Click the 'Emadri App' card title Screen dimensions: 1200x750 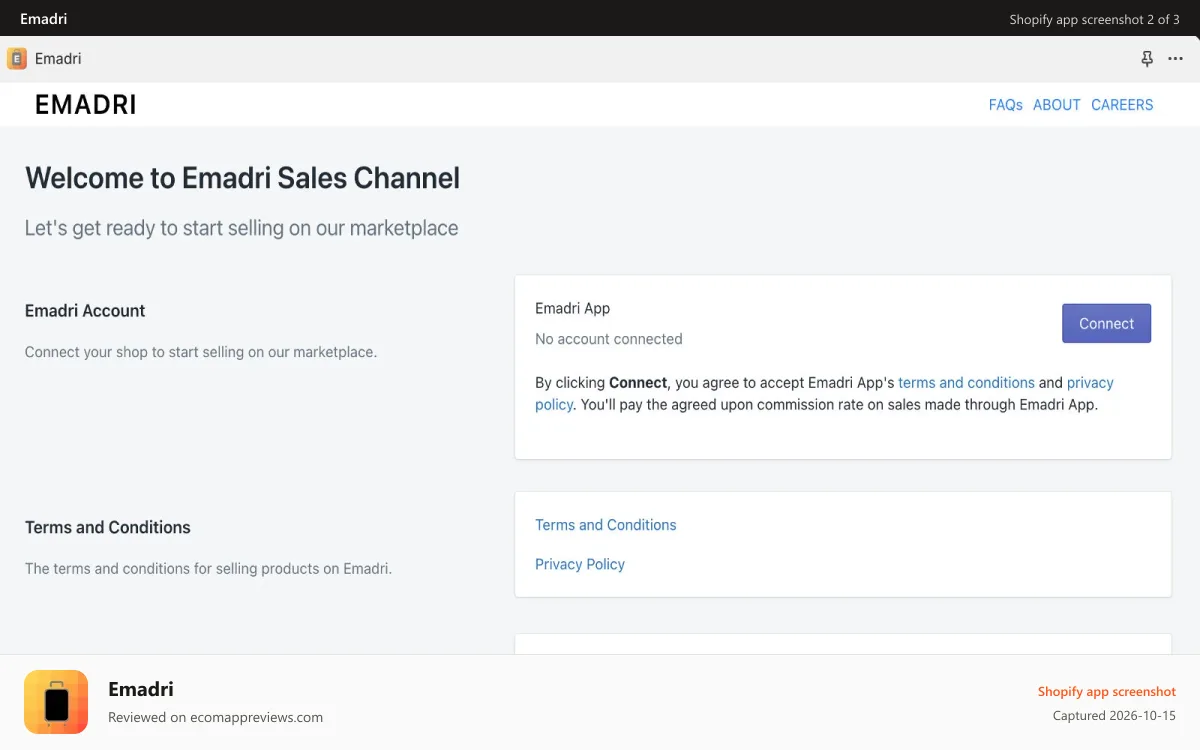click(572, 308)
